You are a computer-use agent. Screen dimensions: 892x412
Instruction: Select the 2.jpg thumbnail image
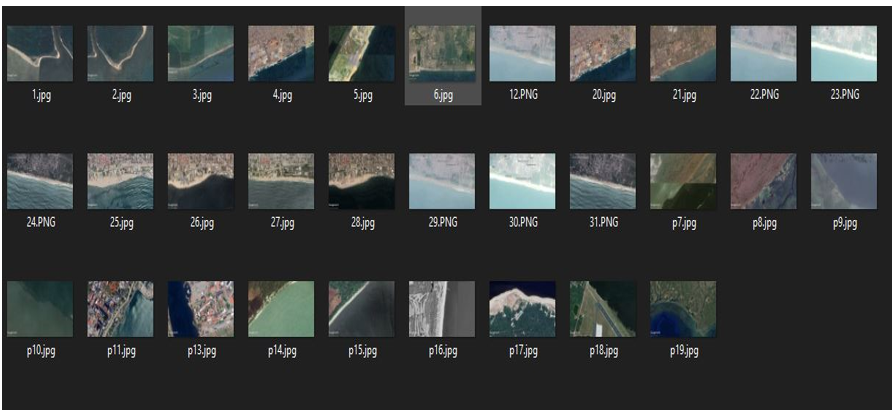[120, 53]
